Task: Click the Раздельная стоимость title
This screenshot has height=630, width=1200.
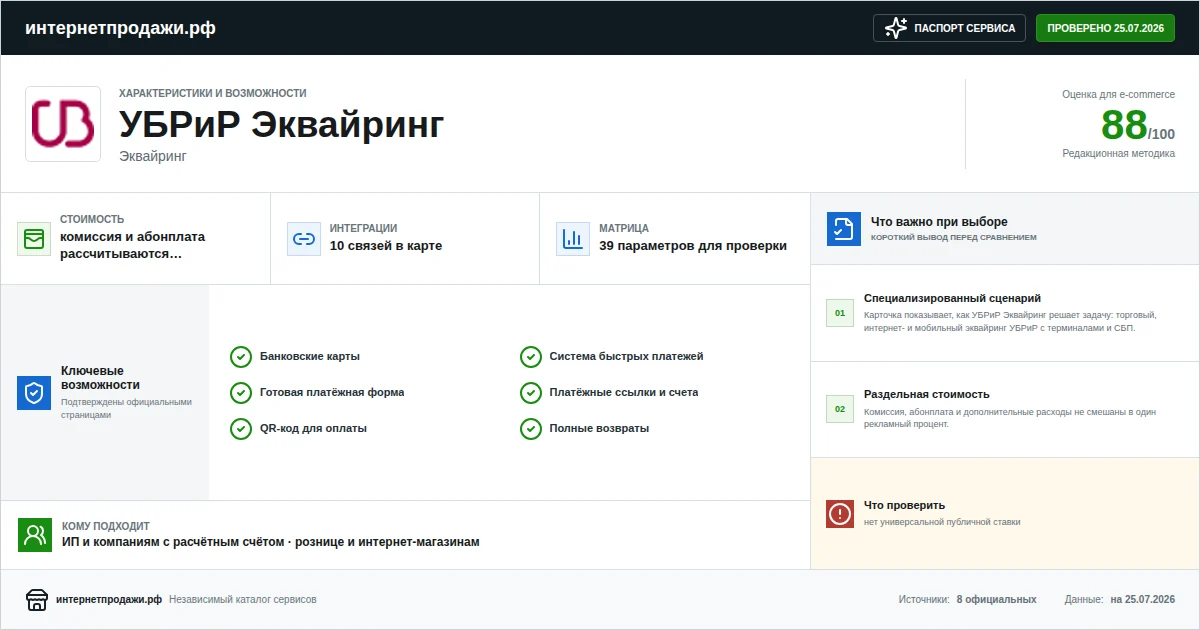Action: tap(926, 394)
